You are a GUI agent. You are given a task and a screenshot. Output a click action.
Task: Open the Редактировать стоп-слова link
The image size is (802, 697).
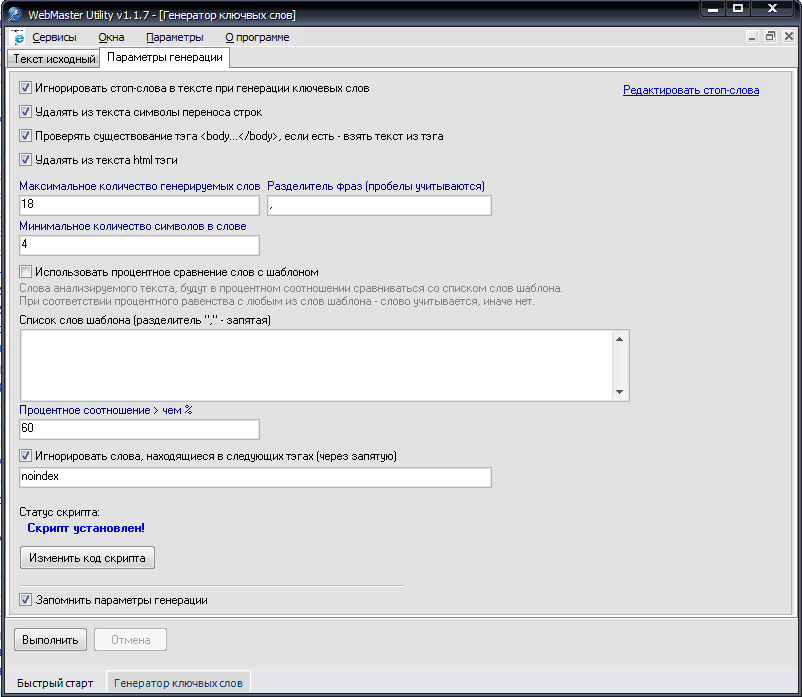690,90
